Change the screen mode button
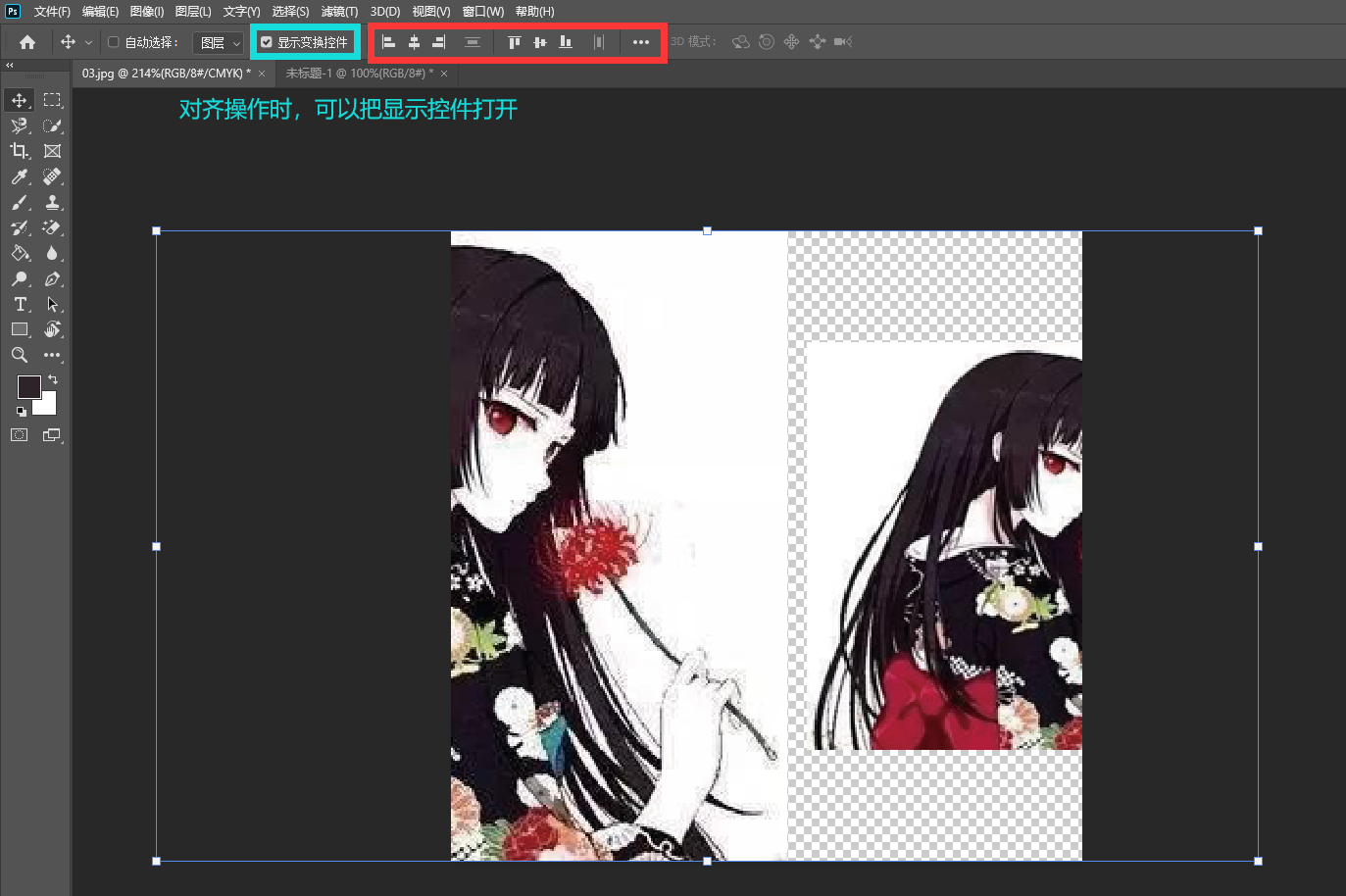 [52, 435]
